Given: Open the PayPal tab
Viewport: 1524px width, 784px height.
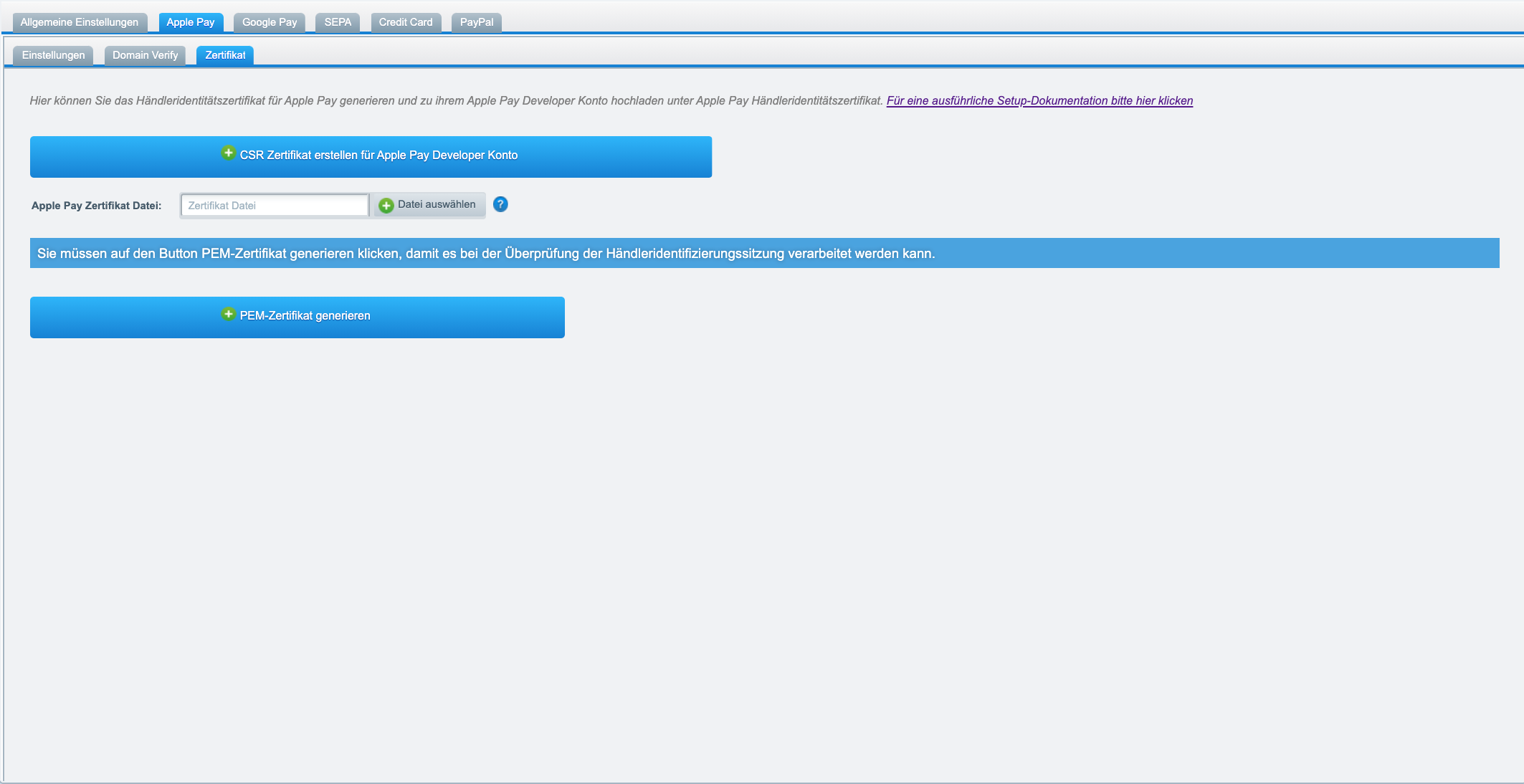Looking at the screenshot, I should coord(477,22).
